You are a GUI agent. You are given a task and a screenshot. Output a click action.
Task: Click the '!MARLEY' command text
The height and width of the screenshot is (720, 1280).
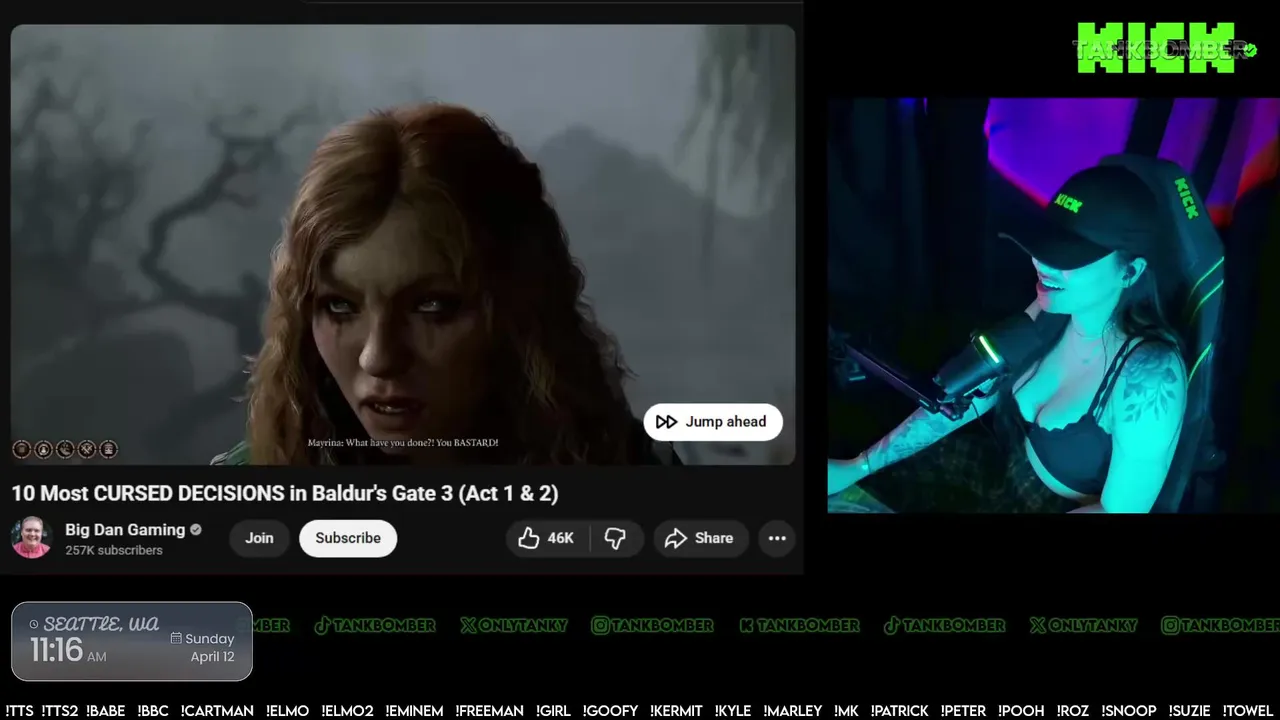pyautogui.click(x=793, y=711)
